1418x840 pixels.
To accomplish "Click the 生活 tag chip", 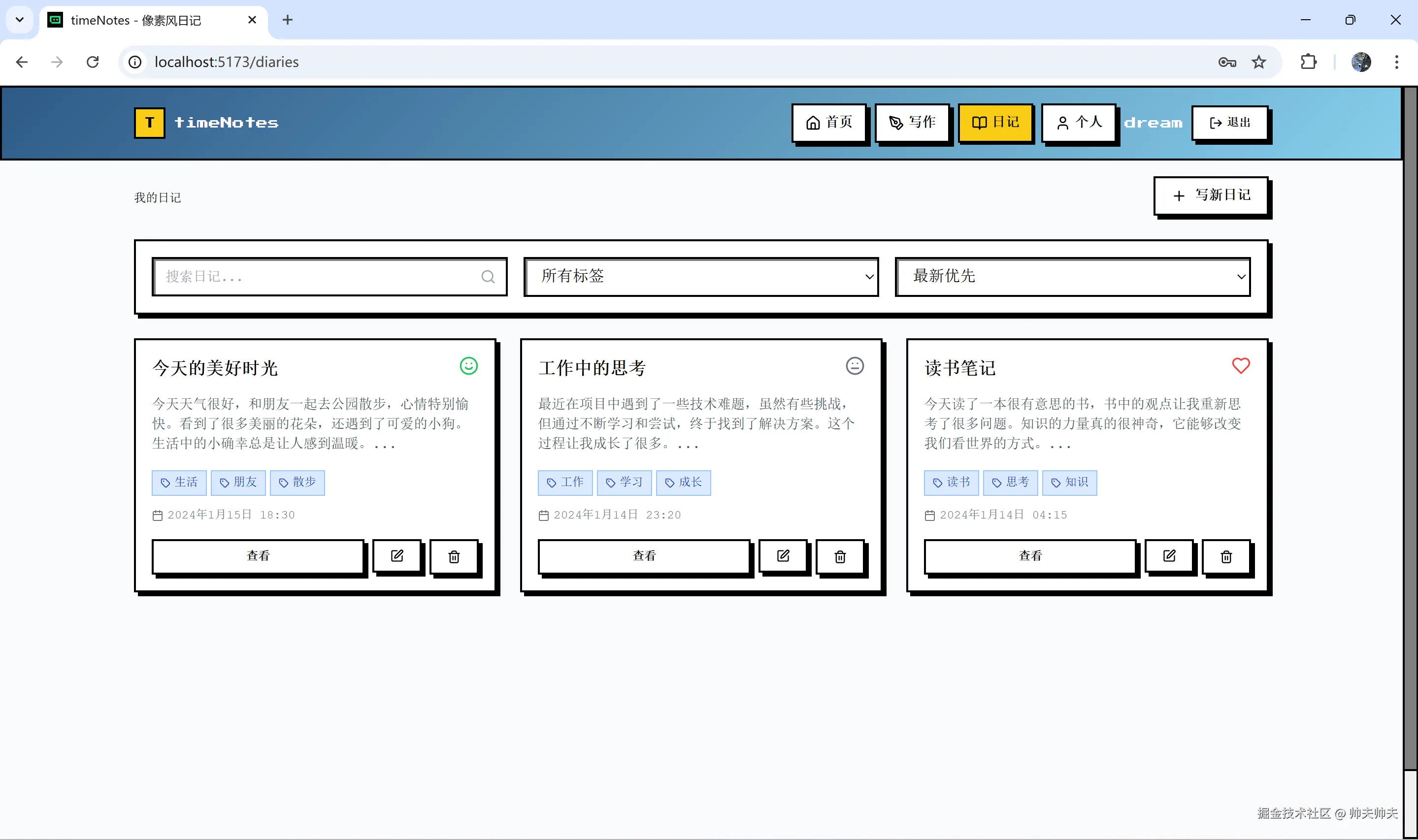I will (179, 482).
